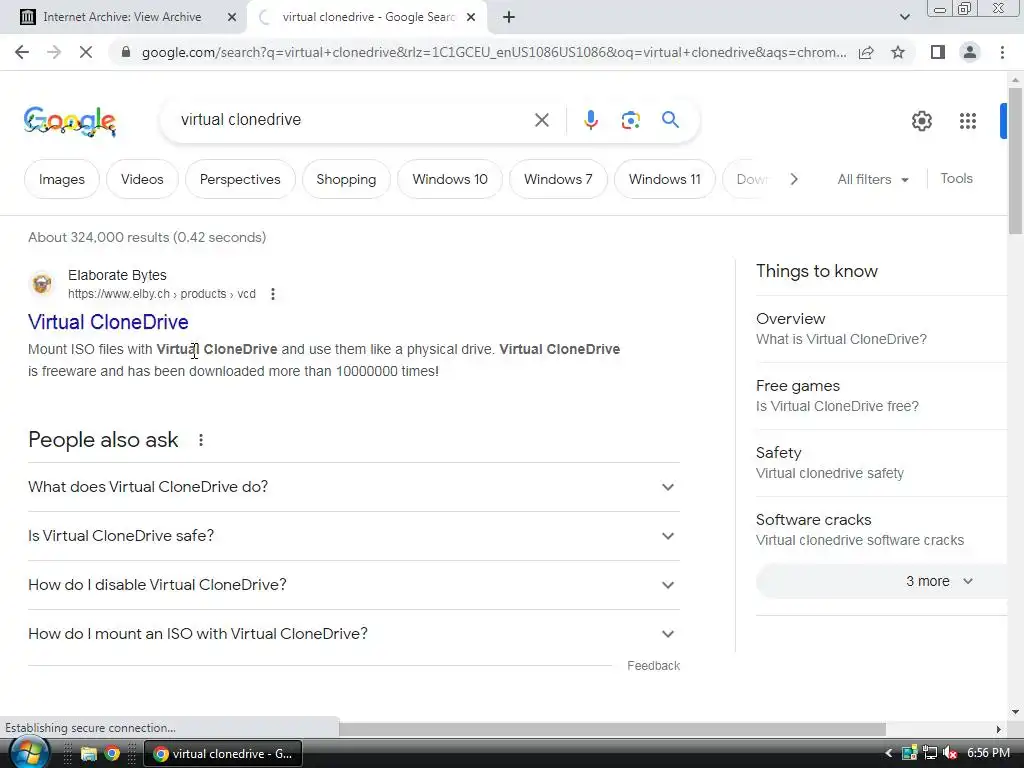Open Overview: What is Virtual CloneDrive?
This screenshot has height=768, width=1024.
(x=882, y=328)
